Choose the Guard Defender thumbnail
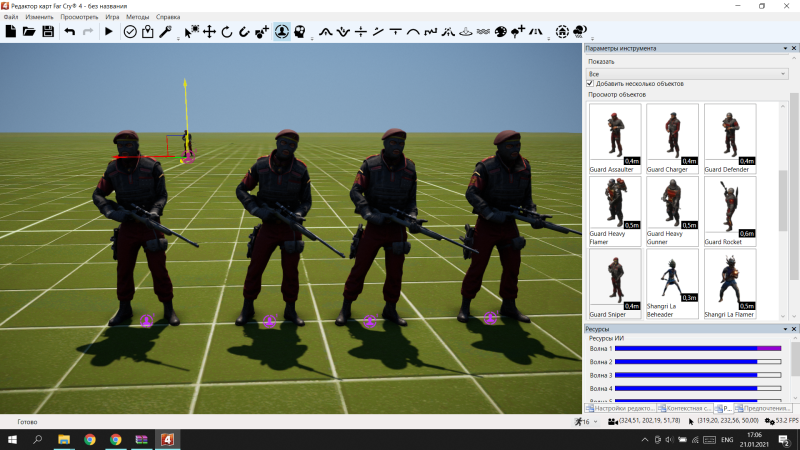This screenshot has width=800, height=450. (x=730, y=138)
